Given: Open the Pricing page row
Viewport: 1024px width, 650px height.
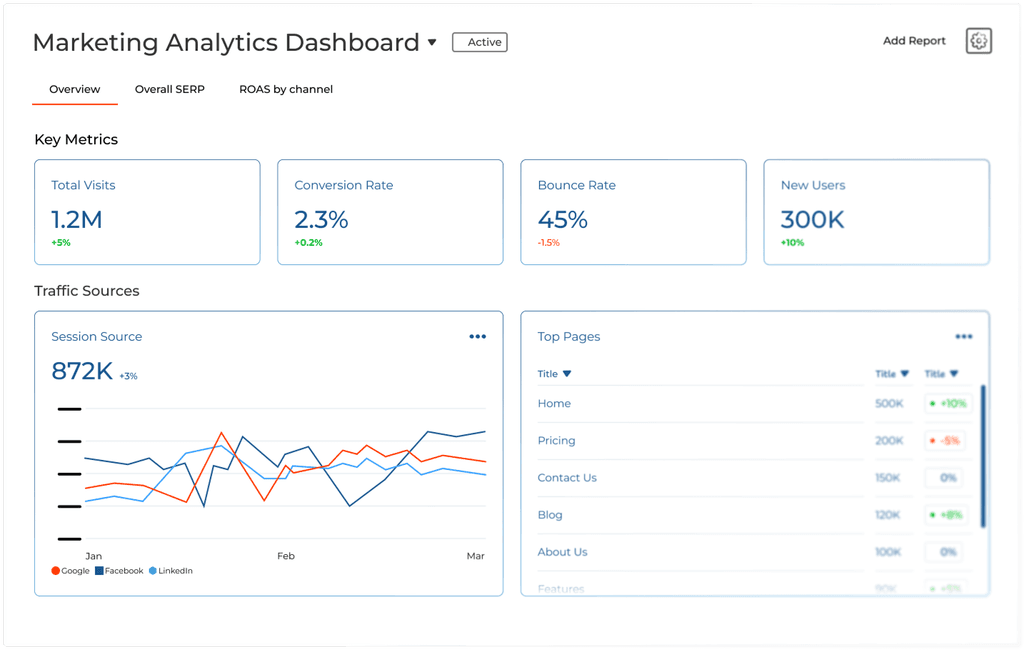Looking at the screenshot, I should pyautogui.click(x=556, y=440).
